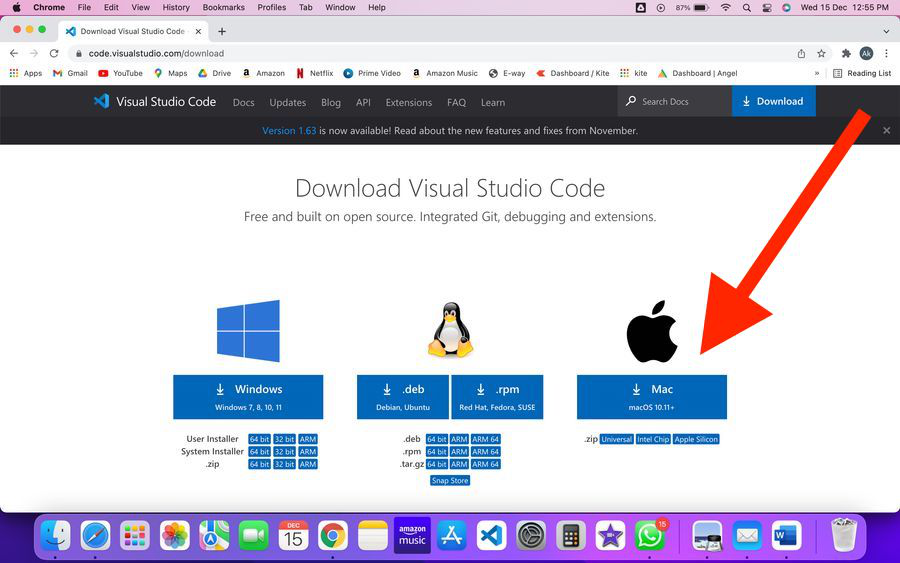Go to Updates in site navigation
Screen dimensions: 900x563
[x=288, y=102]
